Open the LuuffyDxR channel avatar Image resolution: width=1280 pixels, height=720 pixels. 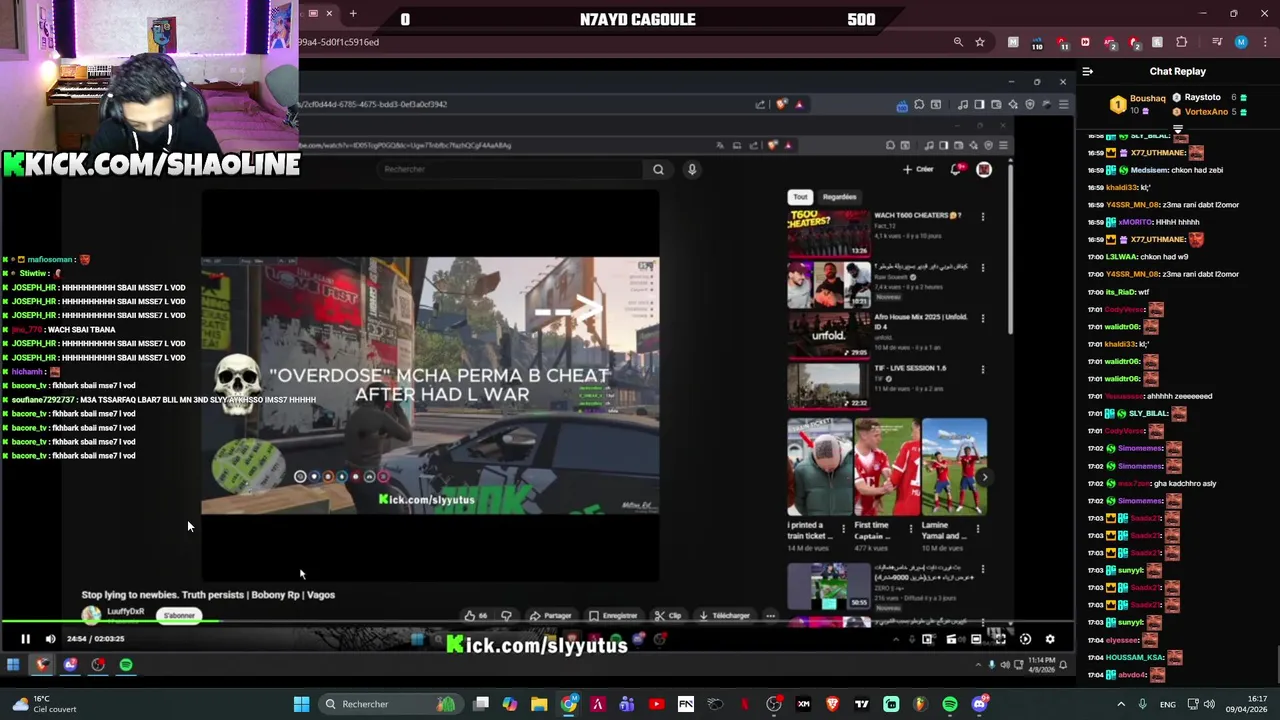point(91,614)
